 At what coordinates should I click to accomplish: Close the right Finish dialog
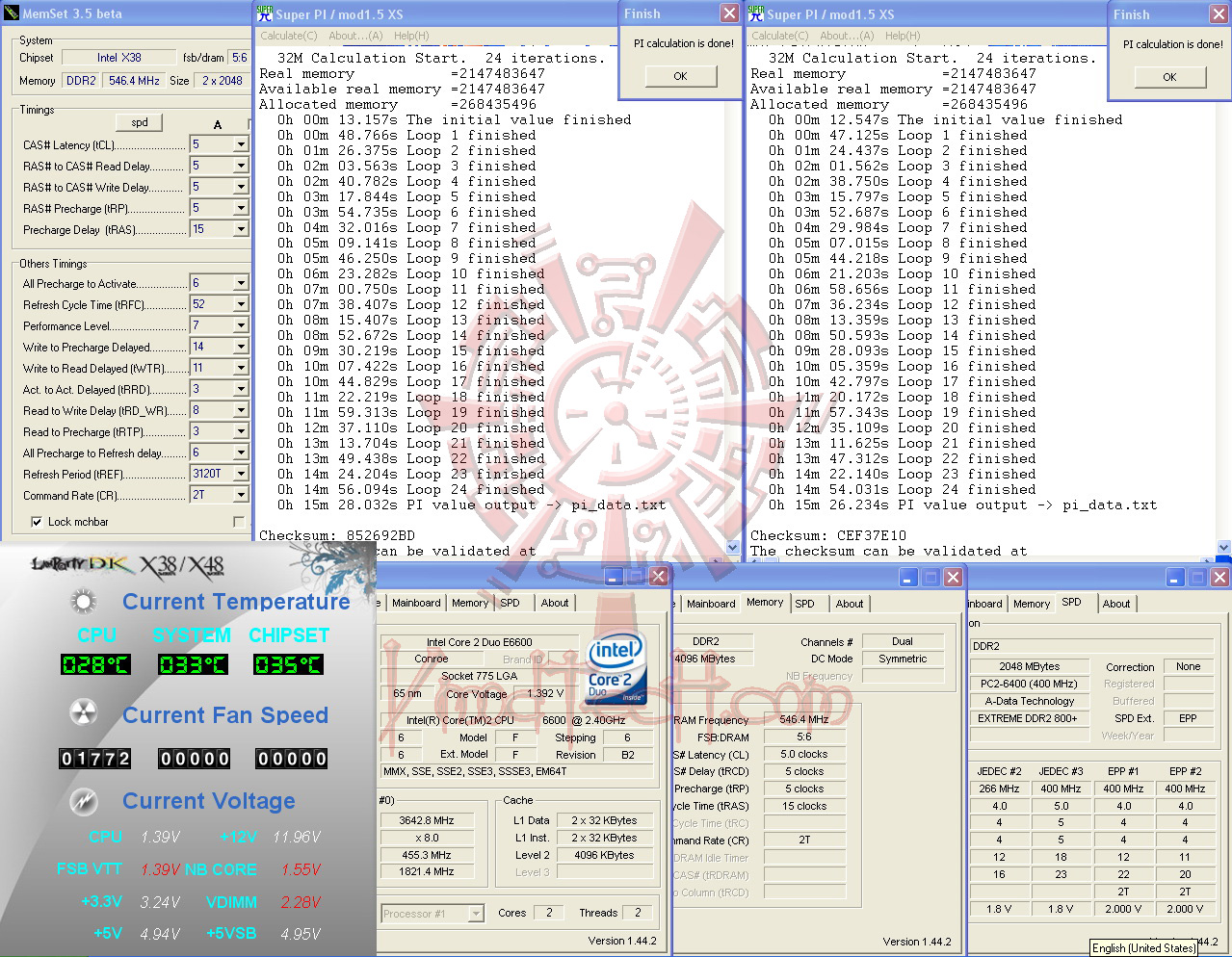tap(1219, 14)
